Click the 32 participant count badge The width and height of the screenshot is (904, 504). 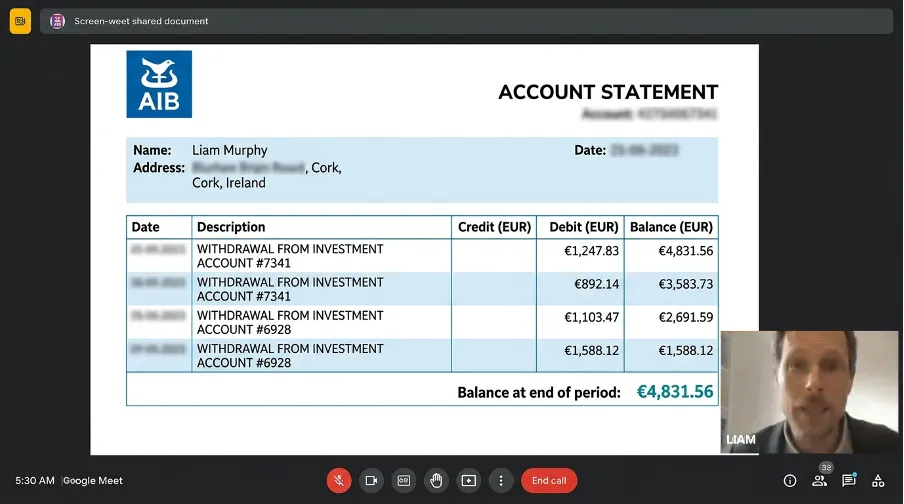(x=827, y=468)
